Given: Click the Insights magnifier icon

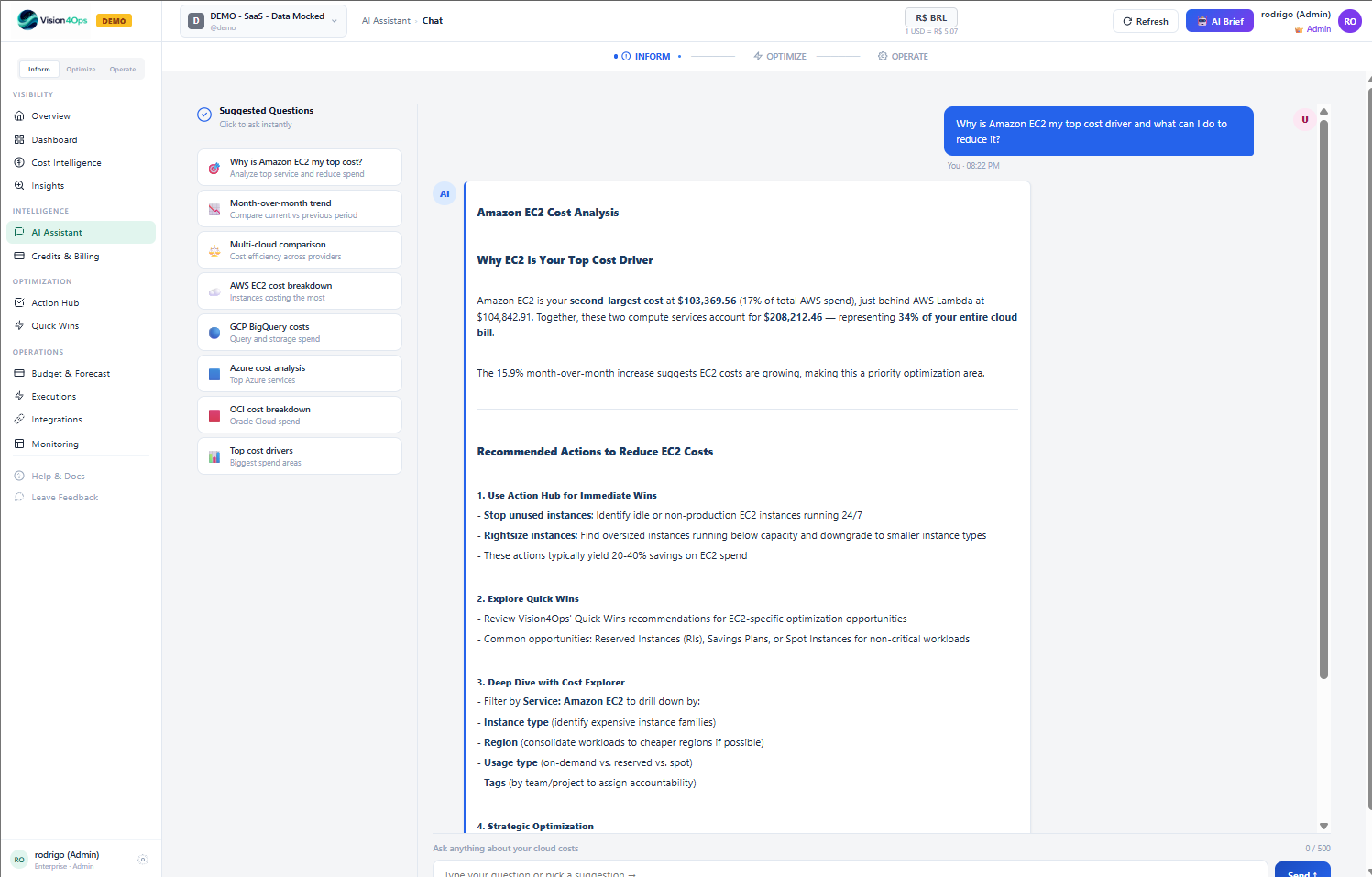Looking at the screenshot, I should (19, 185).
